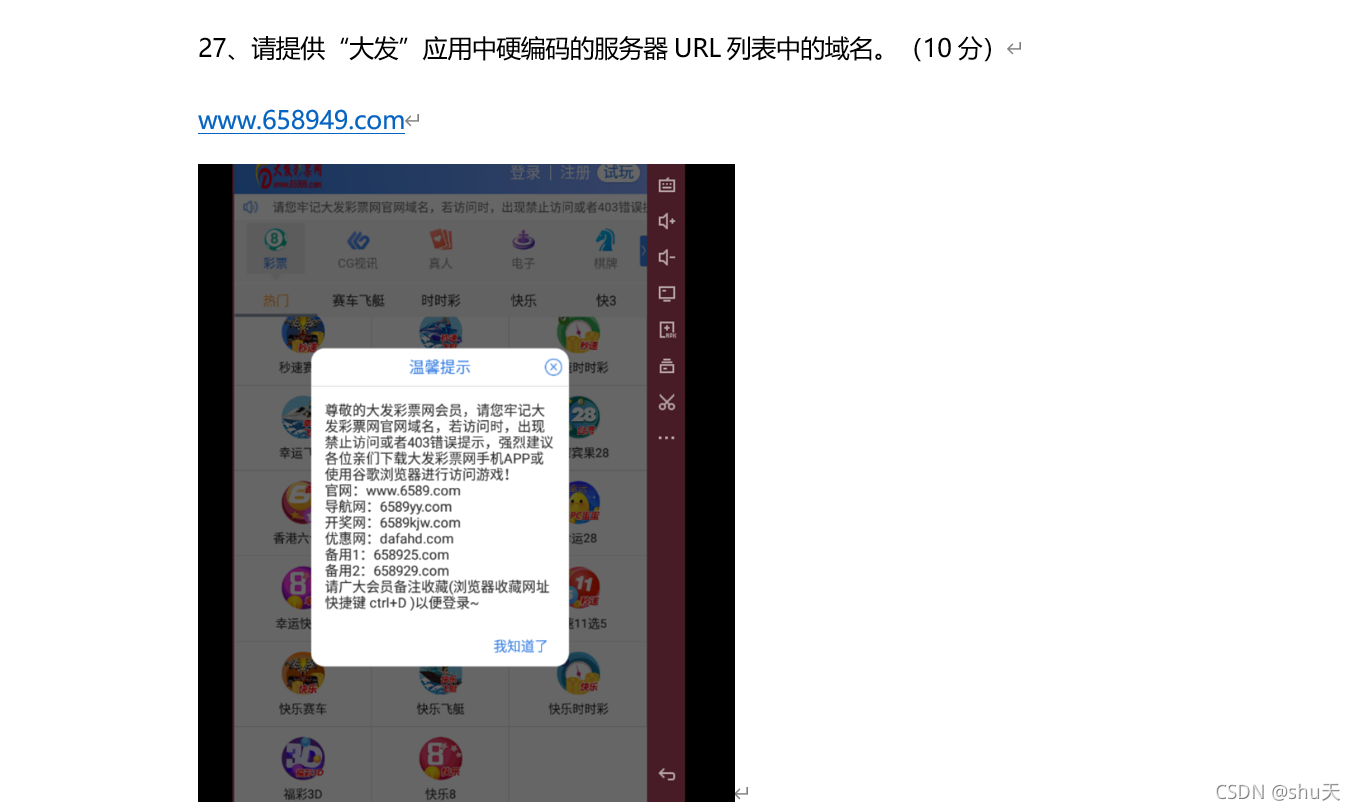Click the 官网：www.6589.com line

click(393, 490)
